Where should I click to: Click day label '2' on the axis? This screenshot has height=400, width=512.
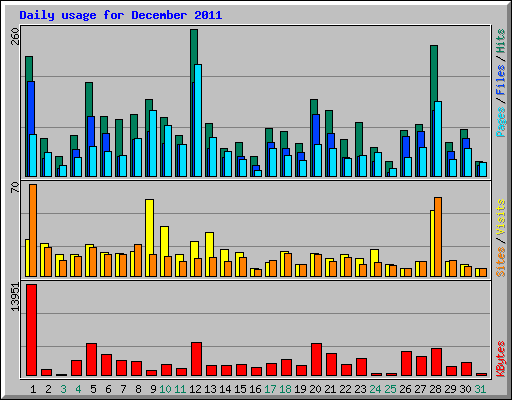(48, 389)
